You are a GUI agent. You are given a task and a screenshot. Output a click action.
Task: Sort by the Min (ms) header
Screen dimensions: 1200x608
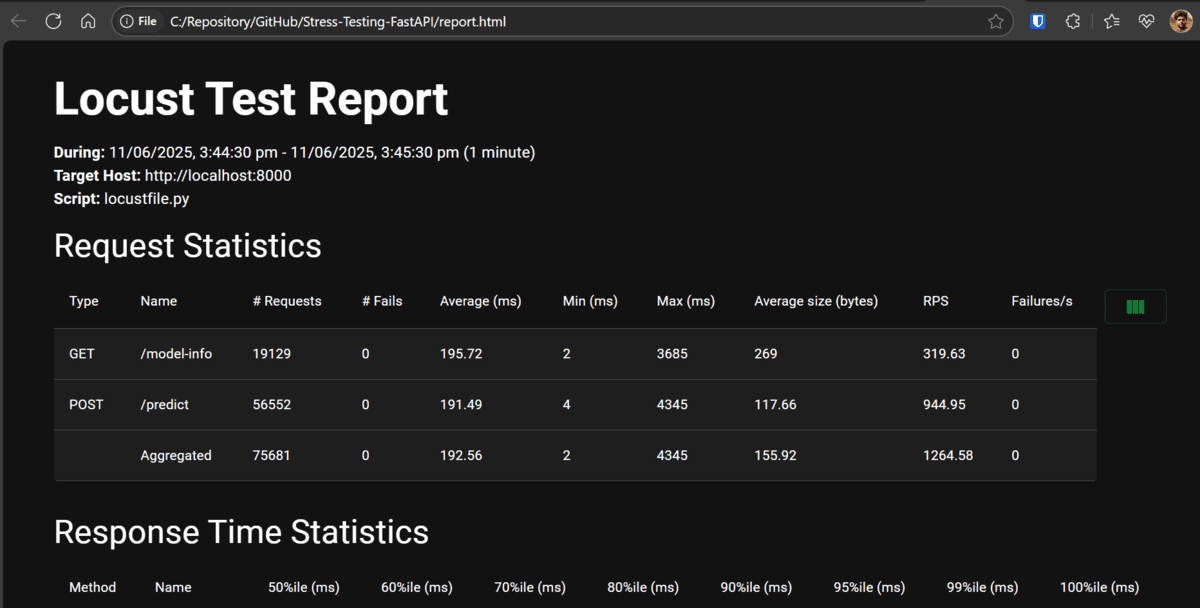590,301
